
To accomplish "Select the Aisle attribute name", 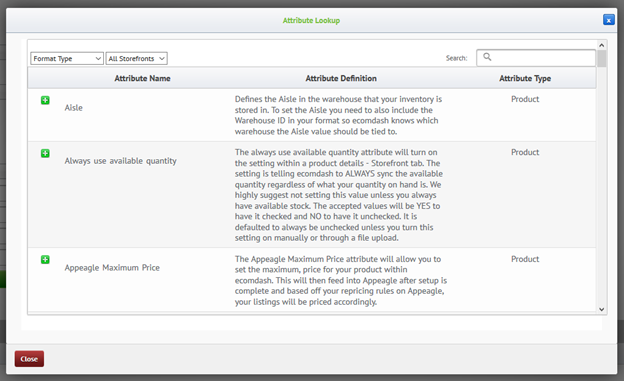I will (x=74, y=108).
